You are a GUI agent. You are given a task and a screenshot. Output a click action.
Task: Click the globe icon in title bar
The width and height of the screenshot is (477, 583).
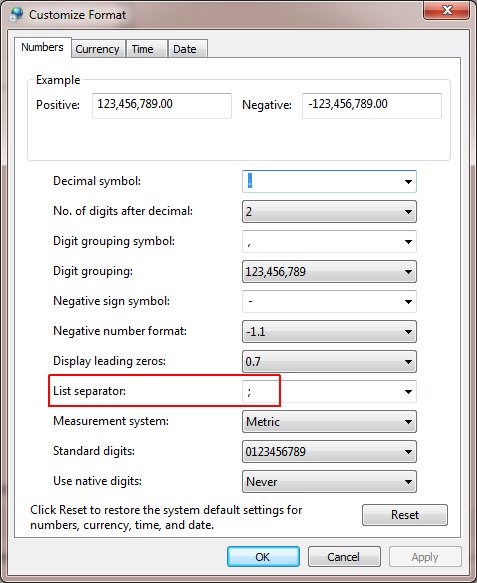tap(16, 14)
